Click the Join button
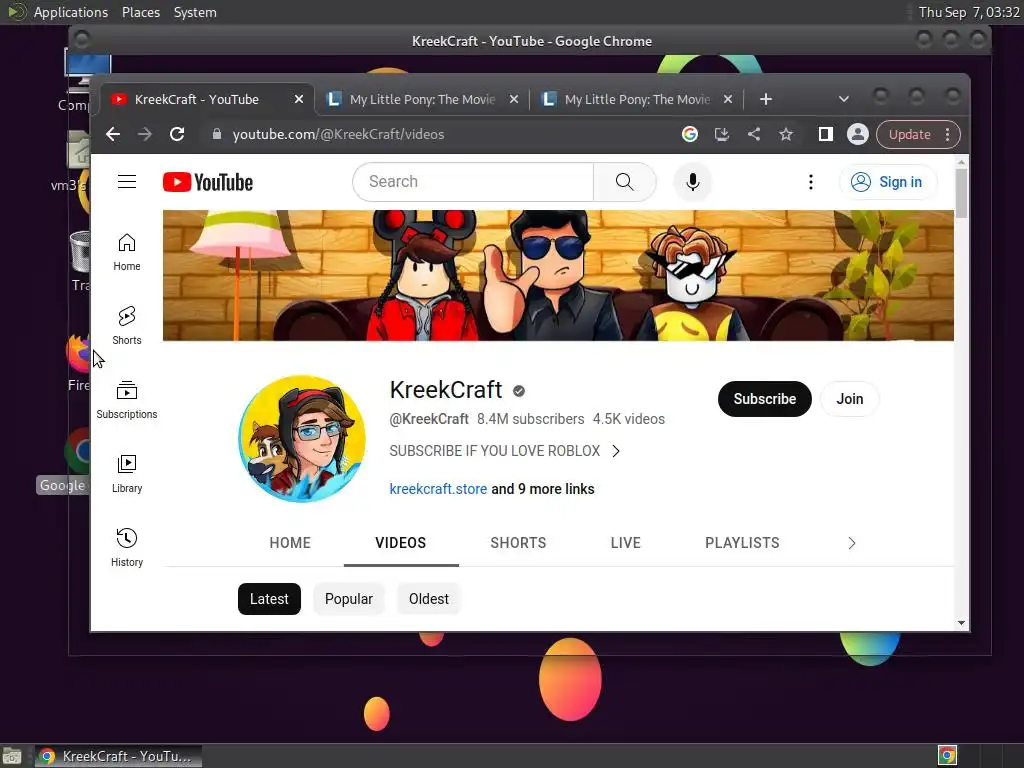1024x768 pixels. pyautogui.click(x=850, y=399)
